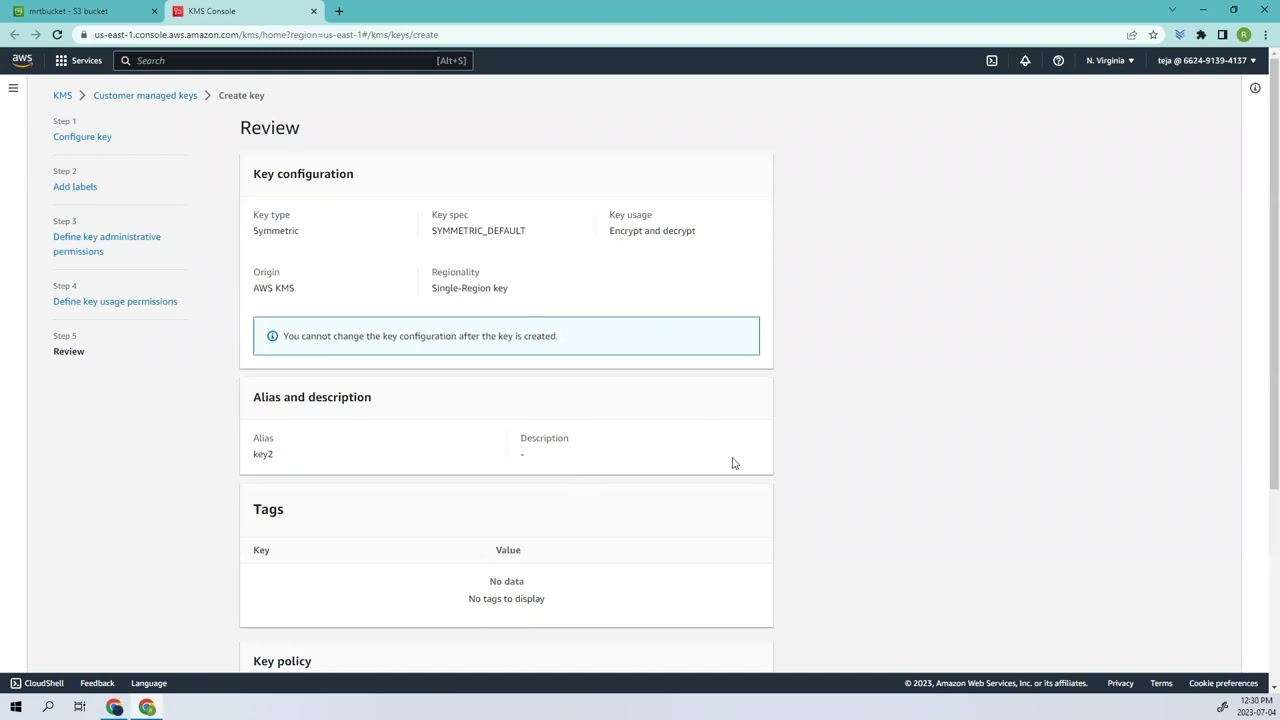The width and height of the screenshot is (1280, 720).
Task: Open Windows taskbar search
Action: point(48,707)
